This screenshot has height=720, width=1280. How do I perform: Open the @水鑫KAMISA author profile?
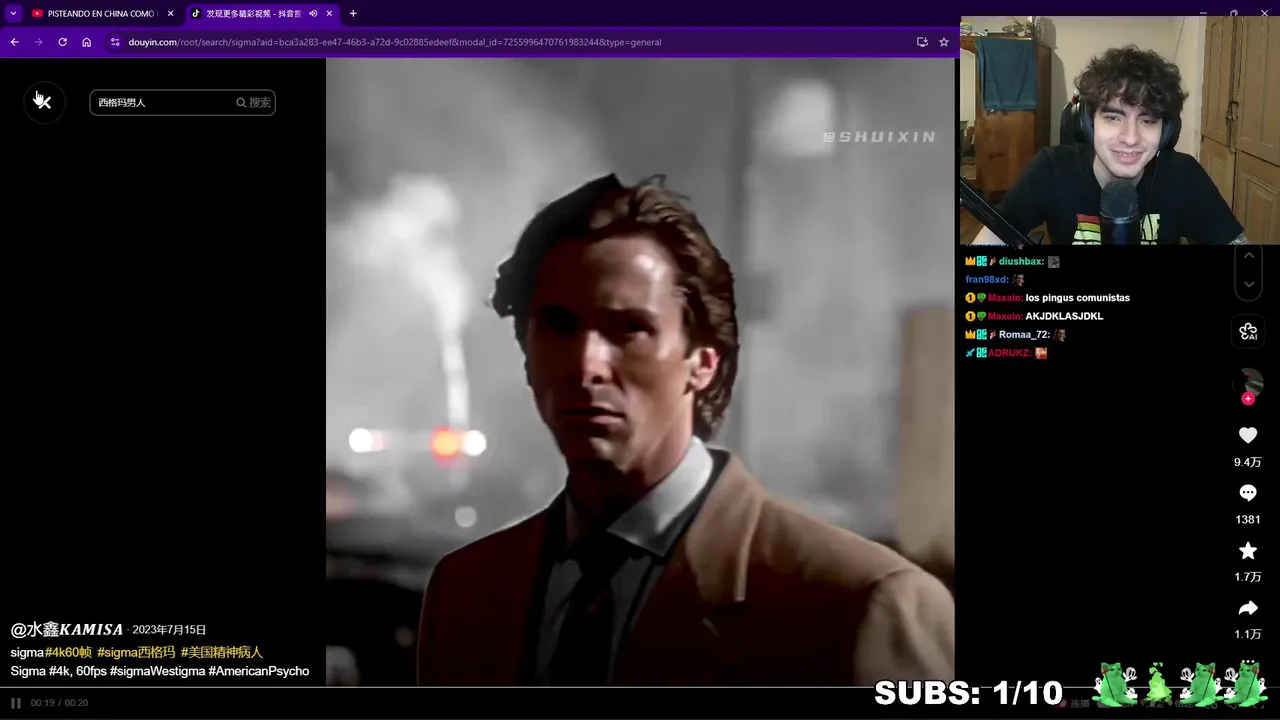[67, 629]
